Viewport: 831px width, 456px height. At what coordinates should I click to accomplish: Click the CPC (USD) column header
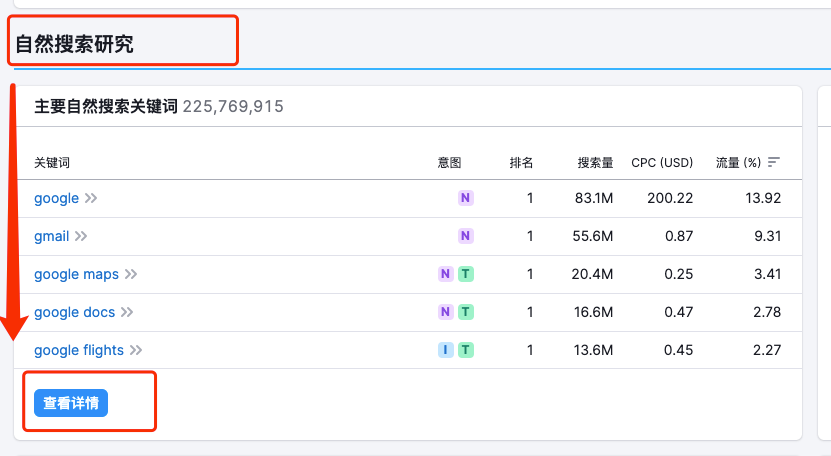(x=662, y=163)
